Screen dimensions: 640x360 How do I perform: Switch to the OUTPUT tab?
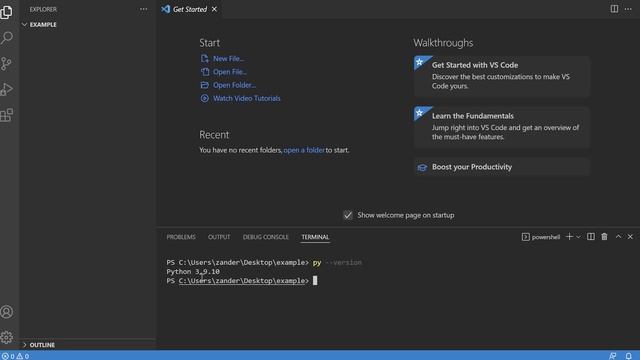tap(219, 237)
